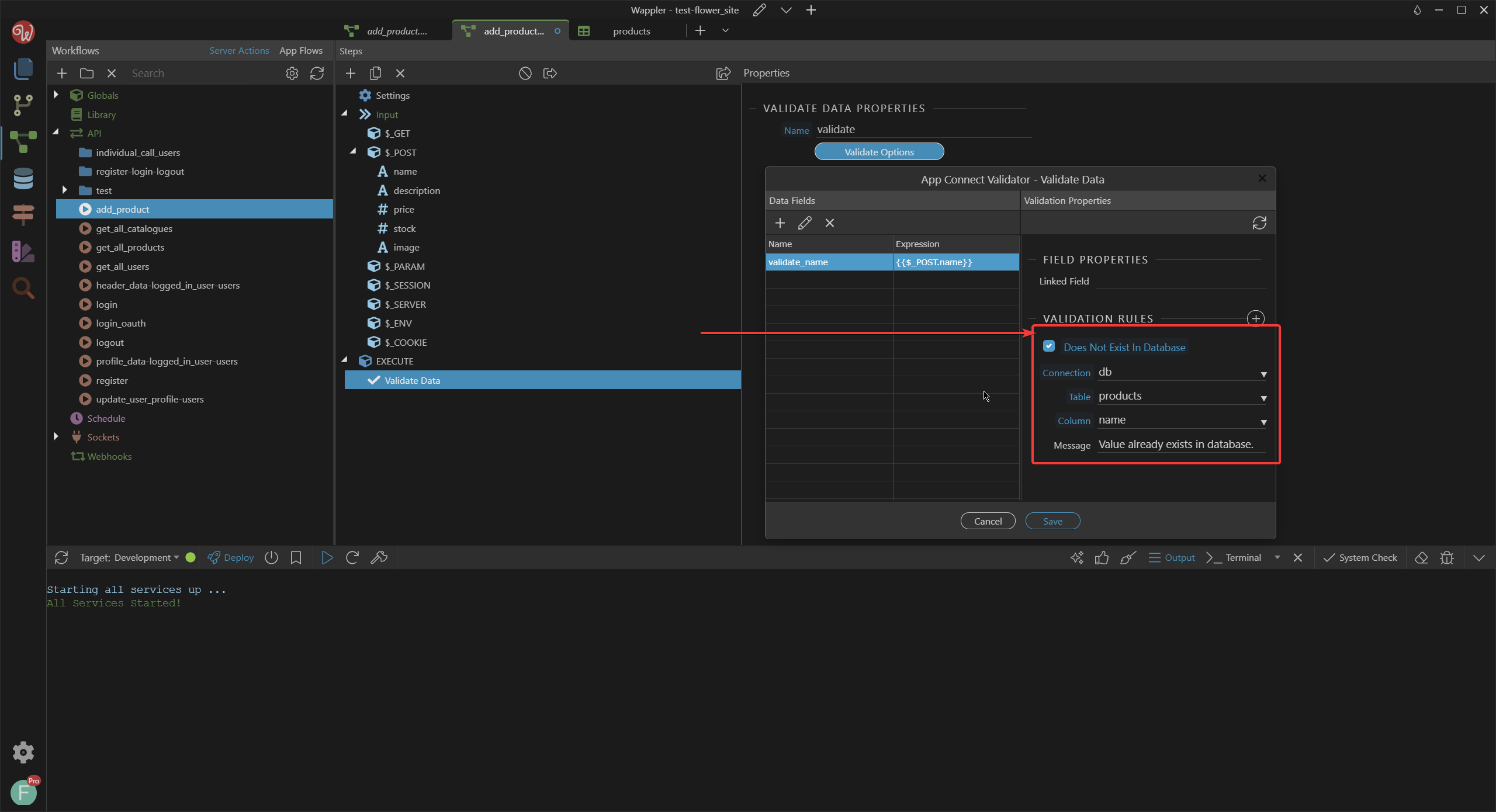Open the Workflows sidebar icon
Image resolution: width=1496 pixels, height=812 pixels.
pyautogui.click(x=23, y=142)
